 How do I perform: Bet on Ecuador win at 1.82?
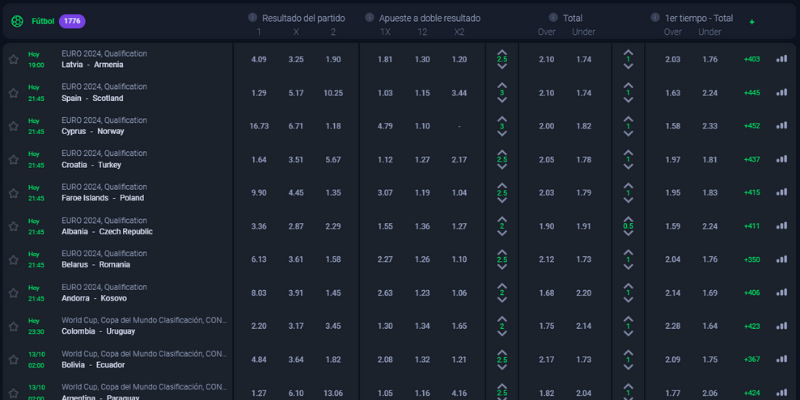(333, 360)
